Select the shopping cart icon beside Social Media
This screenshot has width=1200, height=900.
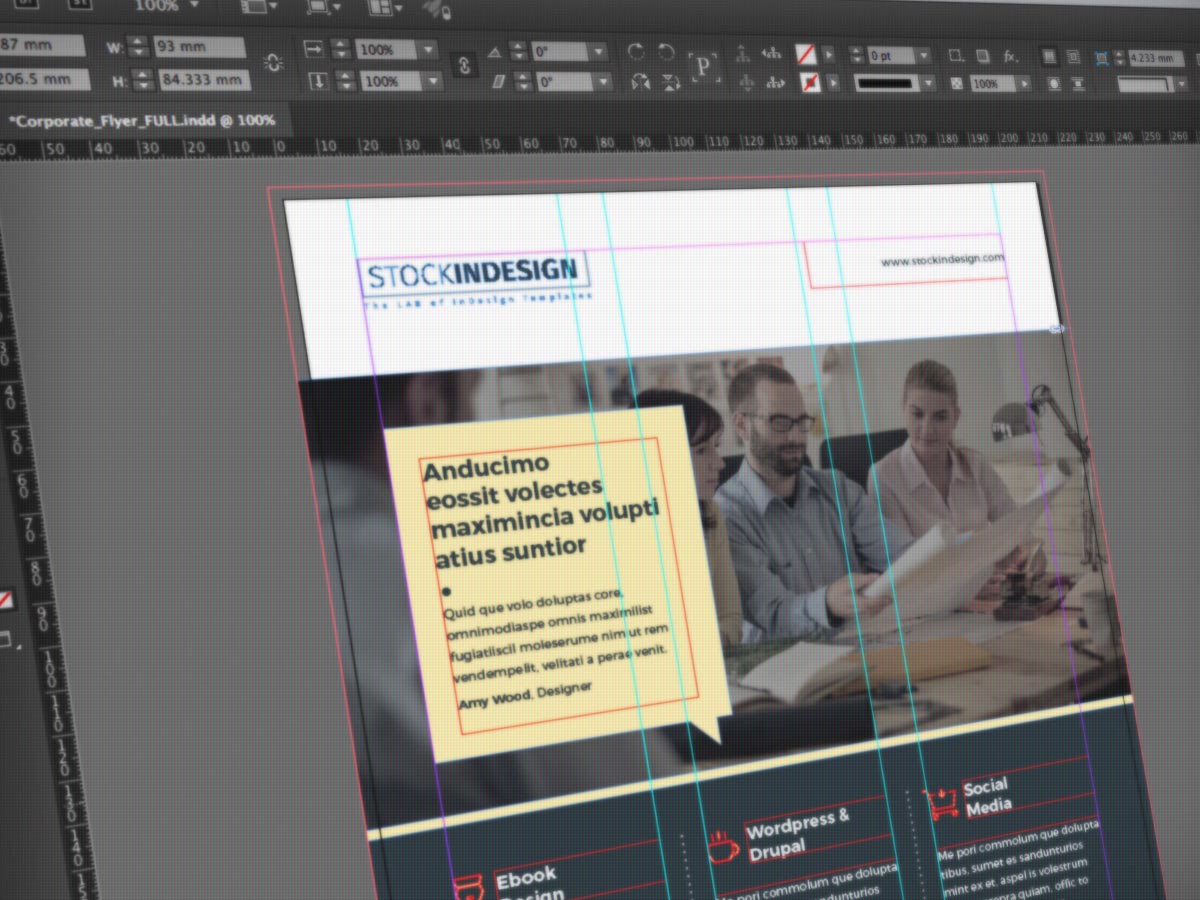(x=940, y=805)
